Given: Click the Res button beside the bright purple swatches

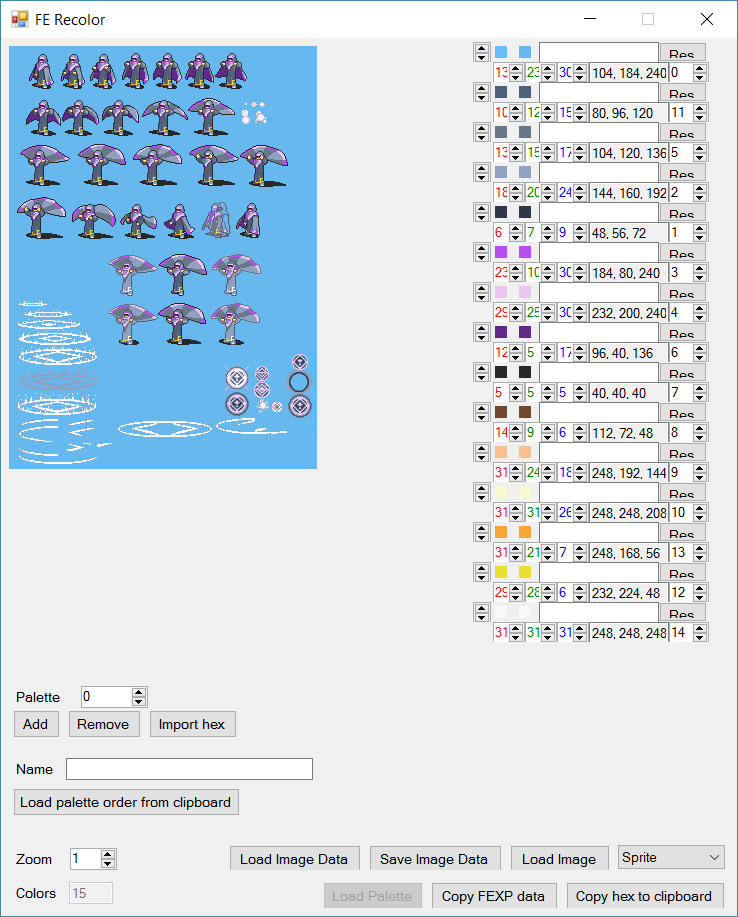Looking at the screenshot, I should (x=682, y=252).
